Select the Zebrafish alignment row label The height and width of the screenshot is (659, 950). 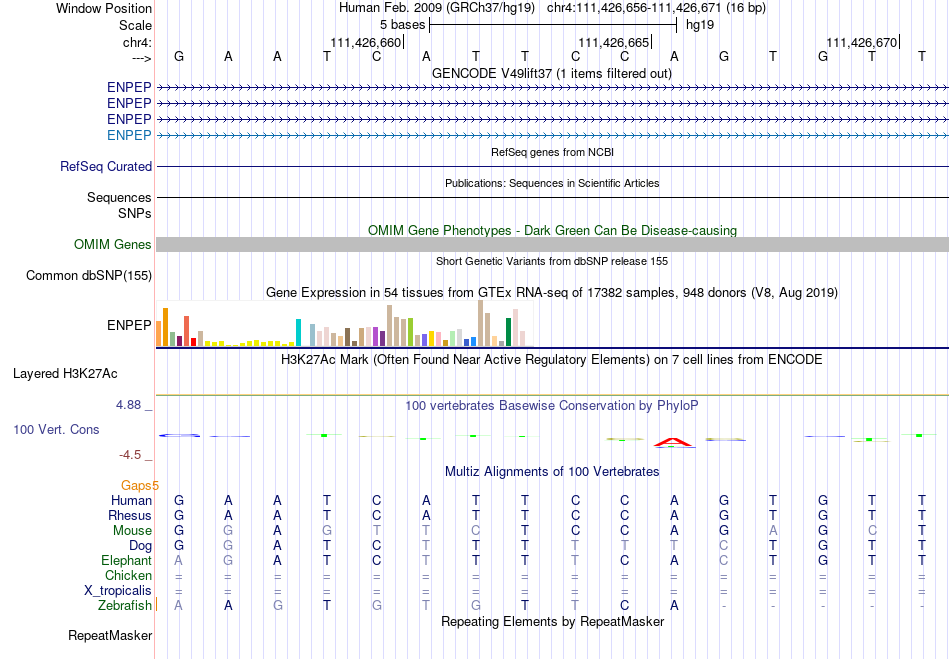click(125, 605)
